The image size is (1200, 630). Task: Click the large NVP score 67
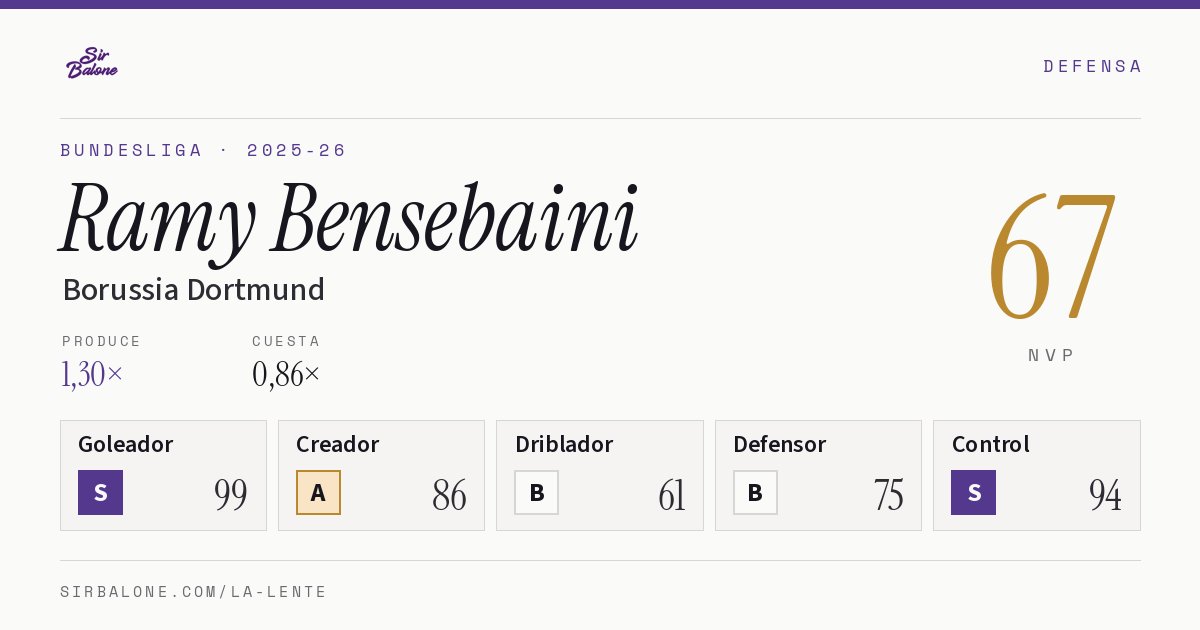coord(1052,256)
